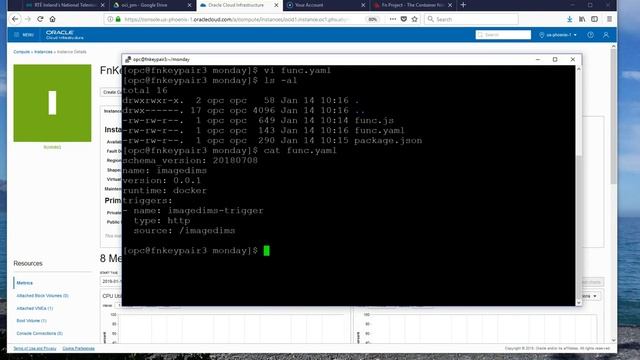Screen dimensions: 640x360
Task: Open the Firefox hamburger menu
Action: point(609,19)
